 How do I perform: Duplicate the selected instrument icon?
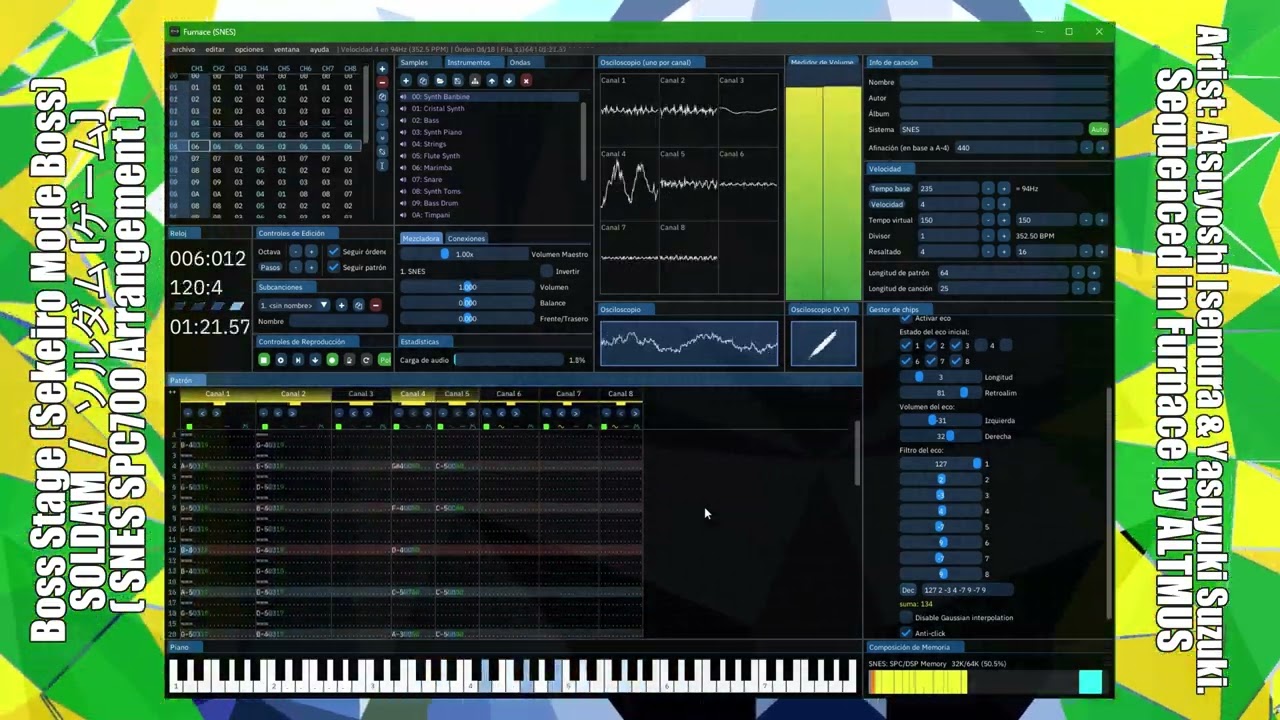tap(423, 80)
